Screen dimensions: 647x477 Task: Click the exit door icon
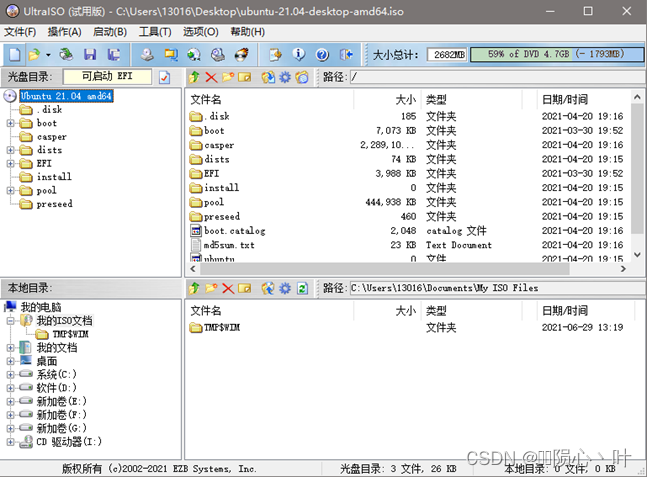click(346, 54)
